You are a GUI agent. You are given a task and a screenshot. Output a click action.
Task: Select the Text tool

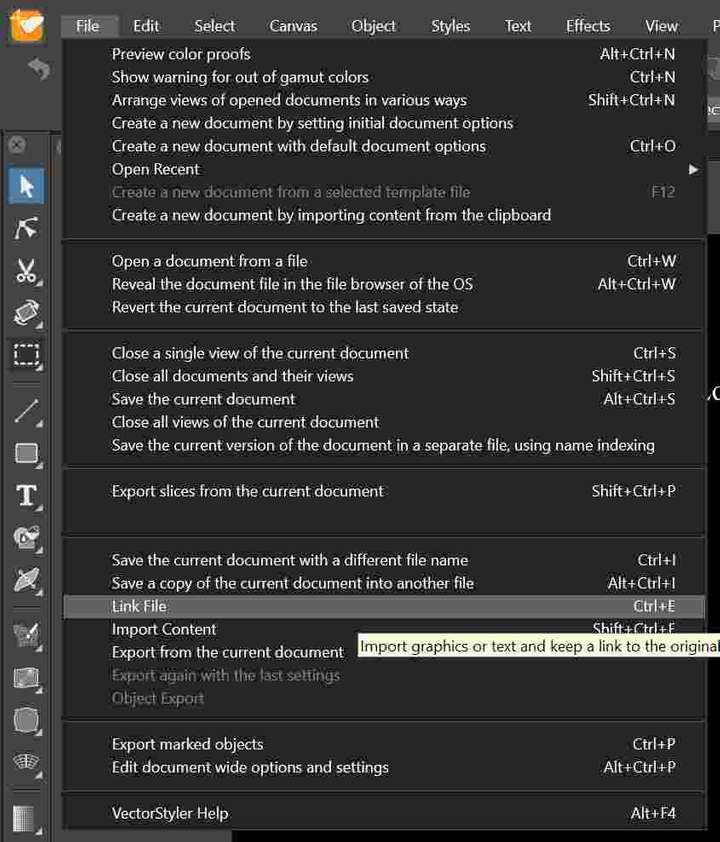(26, 495)
